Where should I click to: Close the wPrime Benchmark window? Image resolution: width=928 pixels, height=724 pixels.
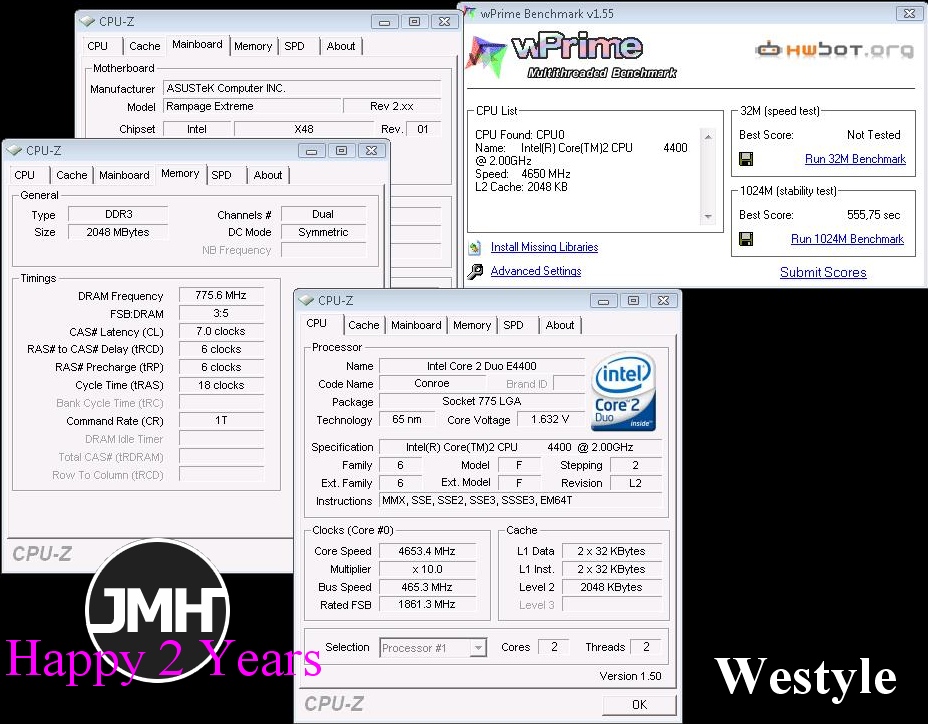[x=910, y=13]
